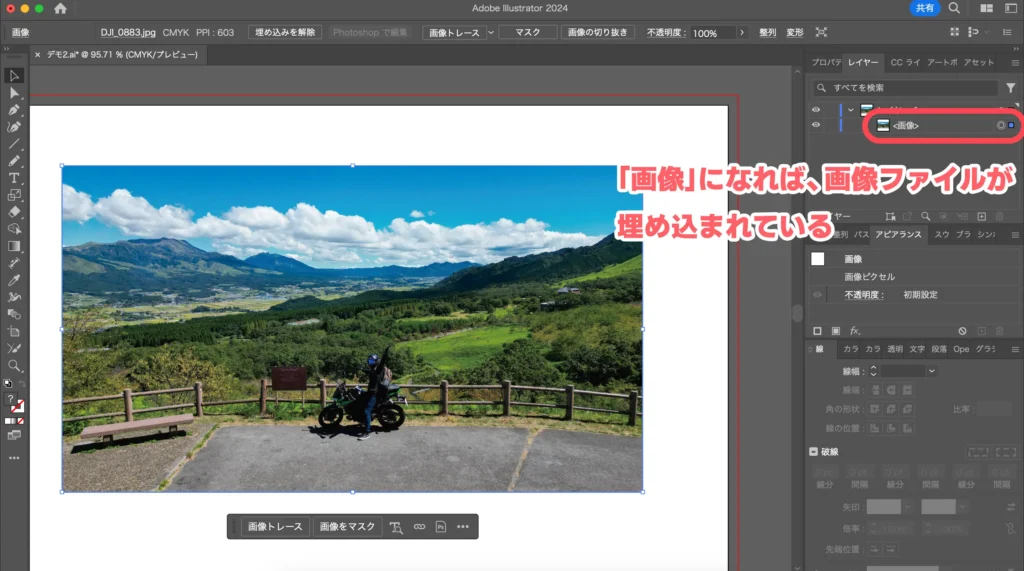
Task: Click the fill and stroke swatch in toolbar
Action: (x=14, y=403)
